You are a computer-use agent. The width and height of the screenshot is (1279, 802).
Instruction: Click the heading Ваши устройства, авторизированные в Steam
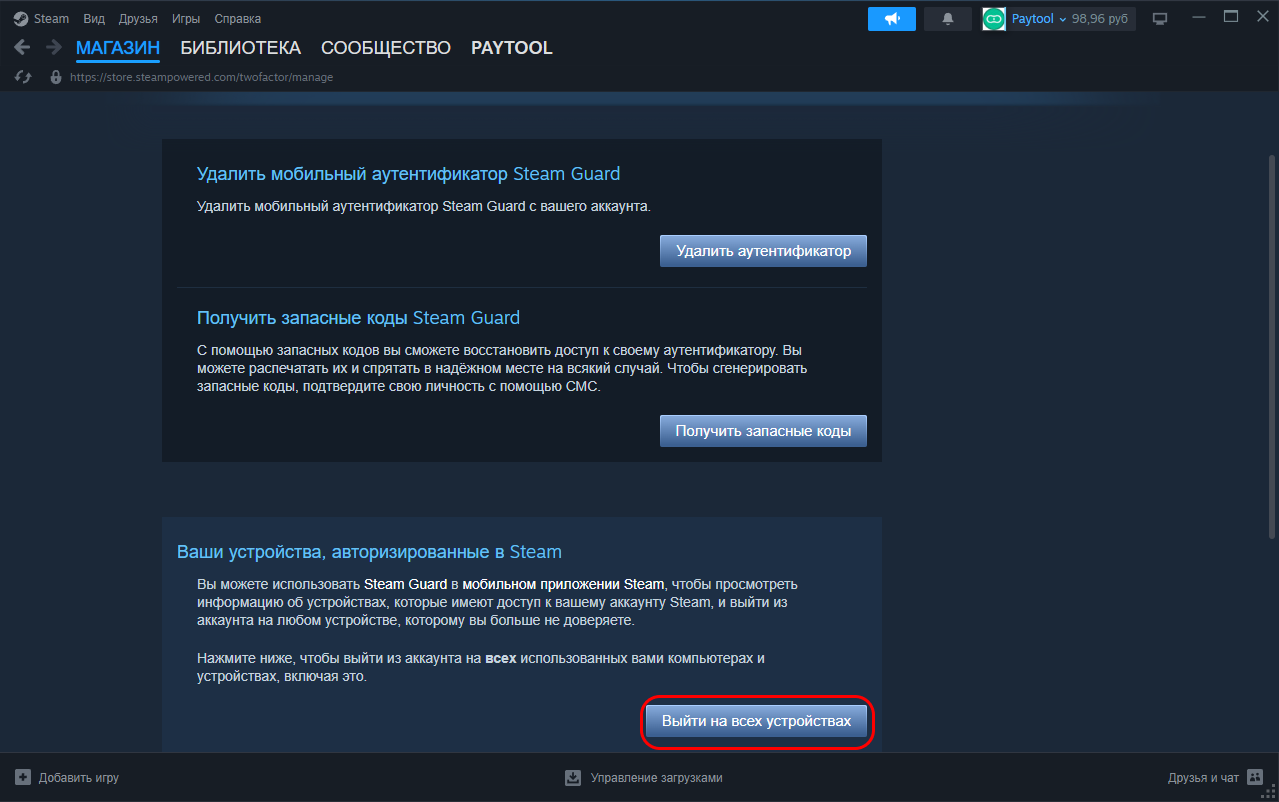coord(369,551)
